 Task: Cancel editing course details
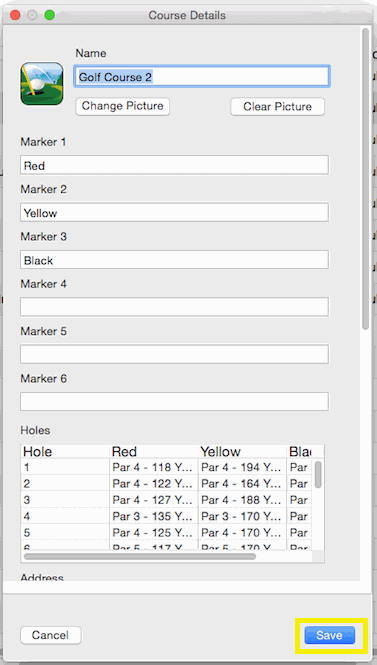(50, 635)
